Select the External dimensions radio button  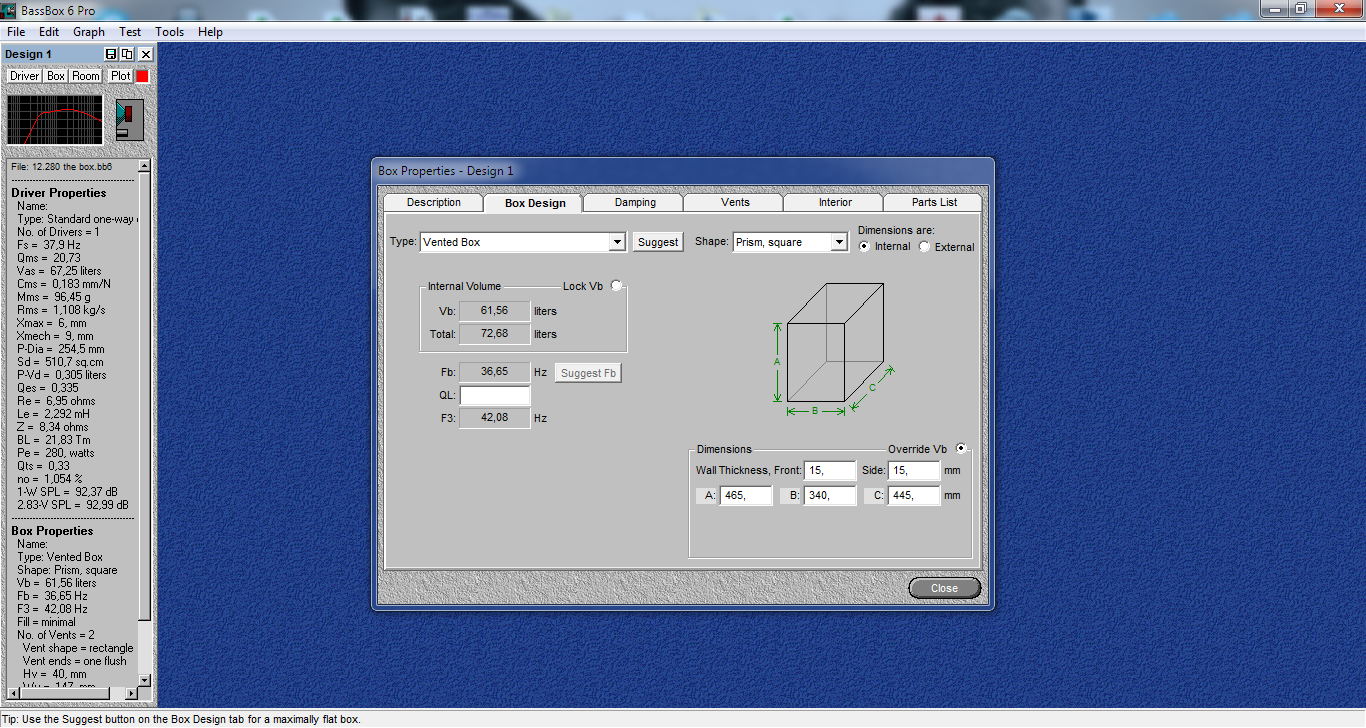point(924,246)
